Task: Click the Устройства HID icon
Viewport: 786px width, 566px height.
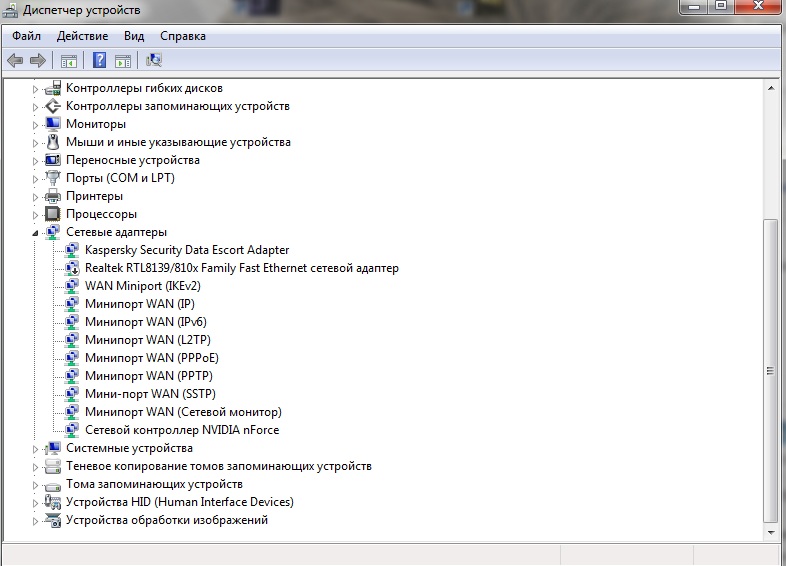Action: click(53, 502)
